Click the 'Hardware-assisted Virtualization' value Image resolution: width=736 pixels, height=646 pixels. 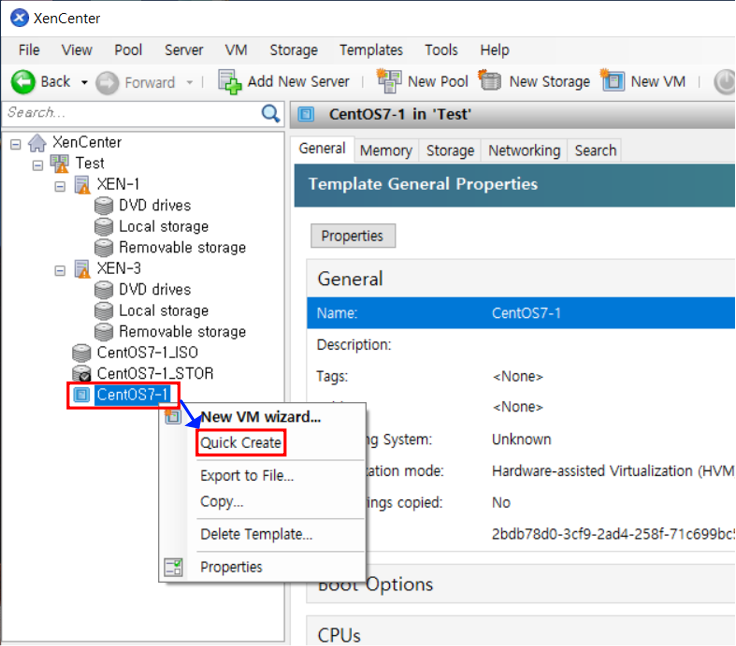tap(613, 471)
